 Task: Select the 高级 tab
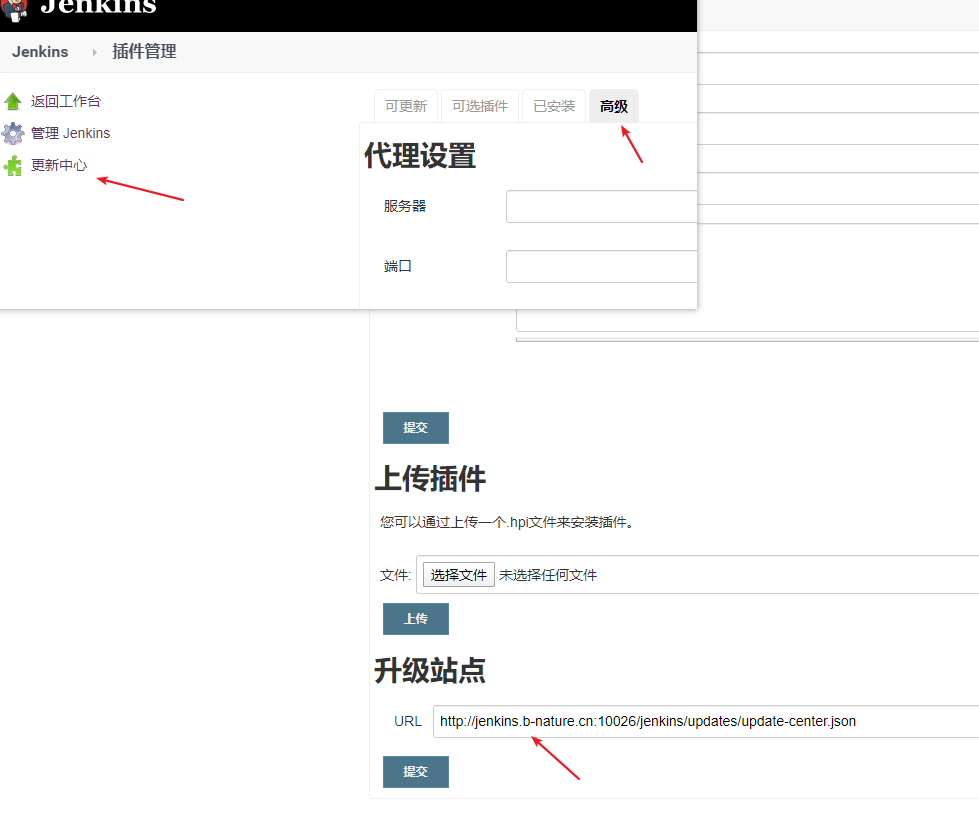[x=614, y=106]
